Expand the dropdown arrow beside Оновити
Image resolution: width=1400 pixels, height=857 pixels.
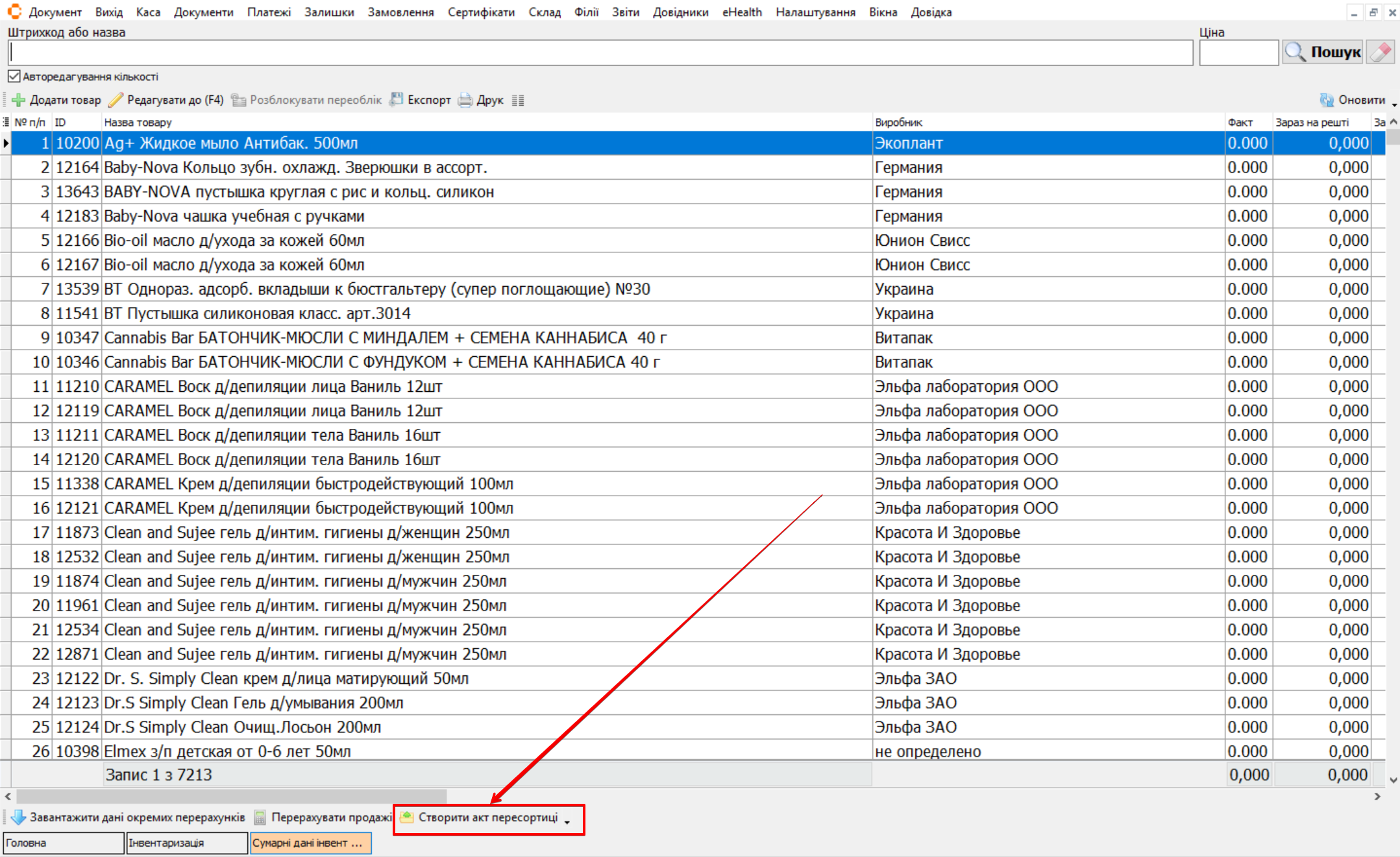(1394, 104)
